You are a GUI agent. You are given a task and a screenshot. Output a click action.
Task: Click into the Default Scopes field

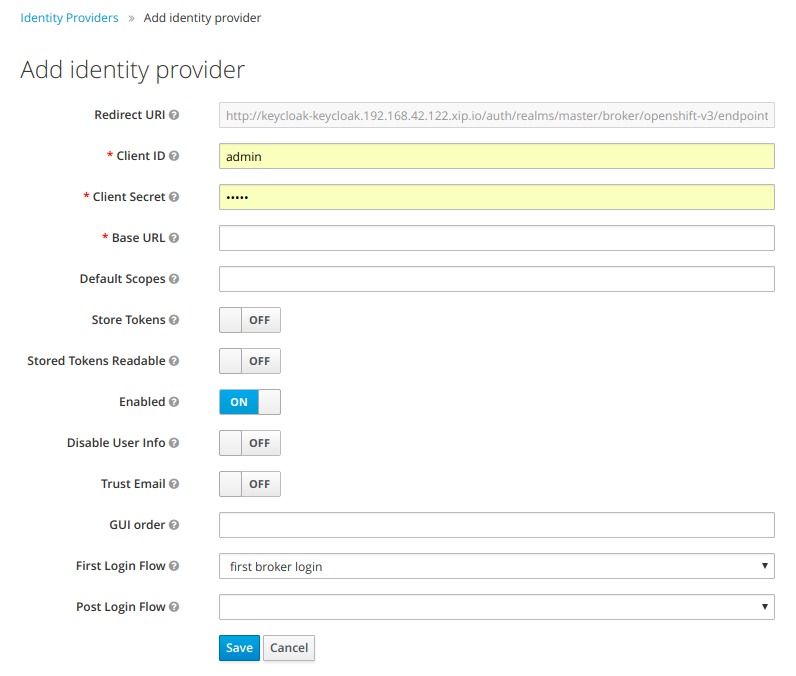tap(496, 279)
